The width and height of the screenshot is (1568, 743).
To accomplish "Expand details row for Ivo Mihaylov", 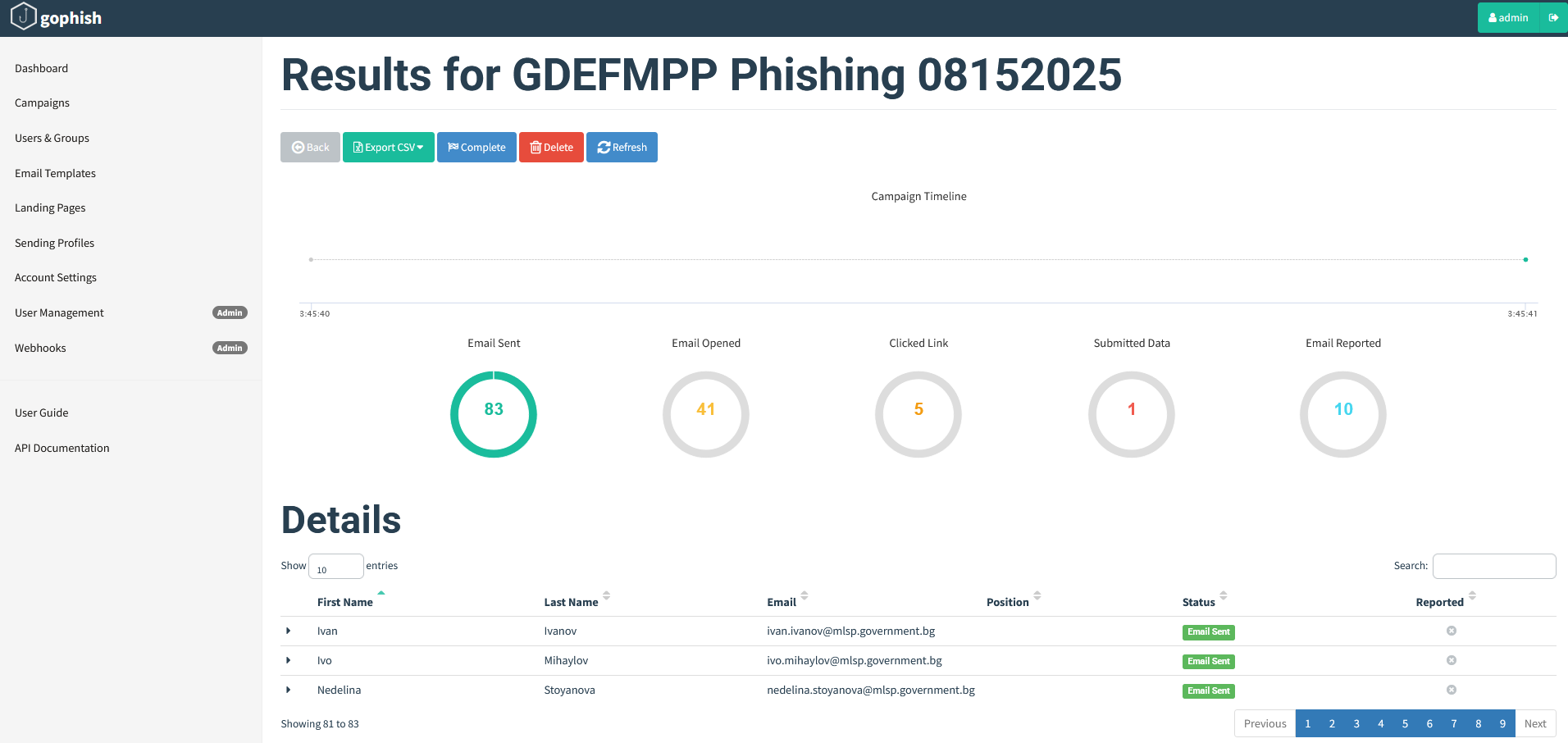I will [x=289, y=660].
